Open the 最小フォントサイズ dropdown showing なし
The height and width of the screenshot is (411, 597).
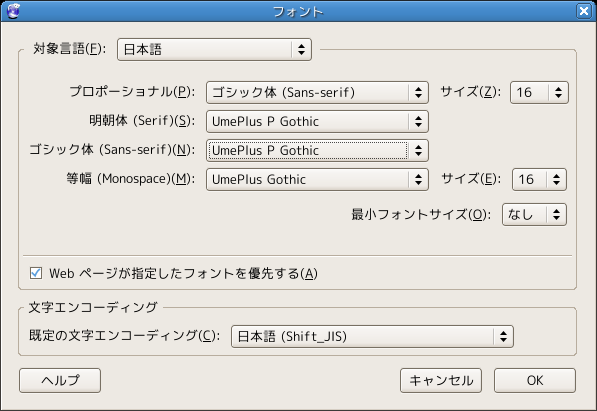534,214
